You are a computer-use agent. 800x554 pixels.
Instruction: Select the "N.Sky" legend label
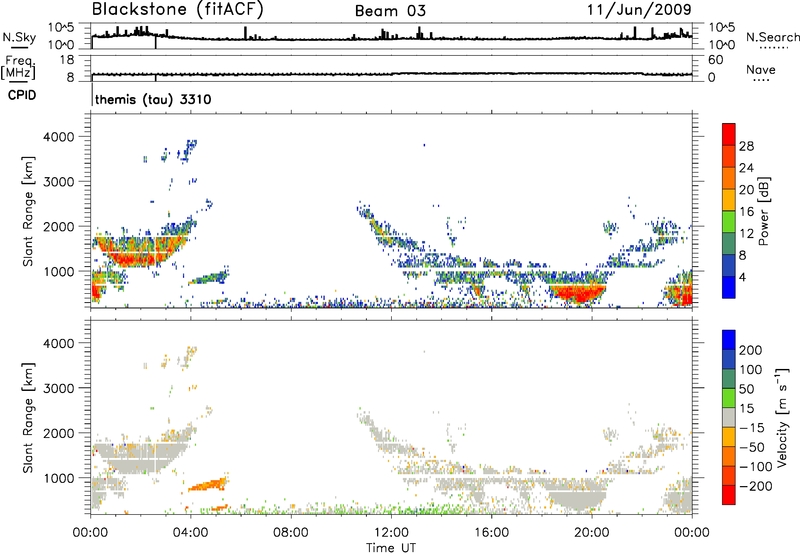[19, 37]
